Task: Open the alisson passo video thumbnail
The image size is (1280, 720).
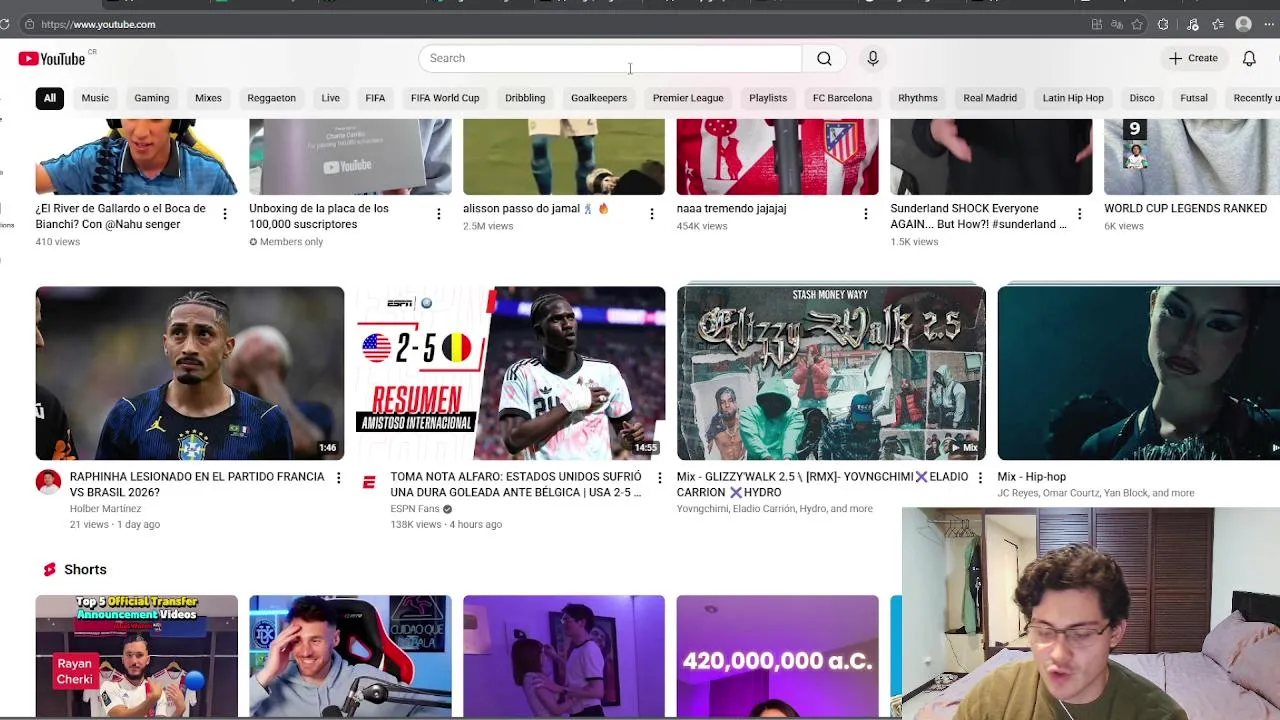Action: tap(564, 157)
